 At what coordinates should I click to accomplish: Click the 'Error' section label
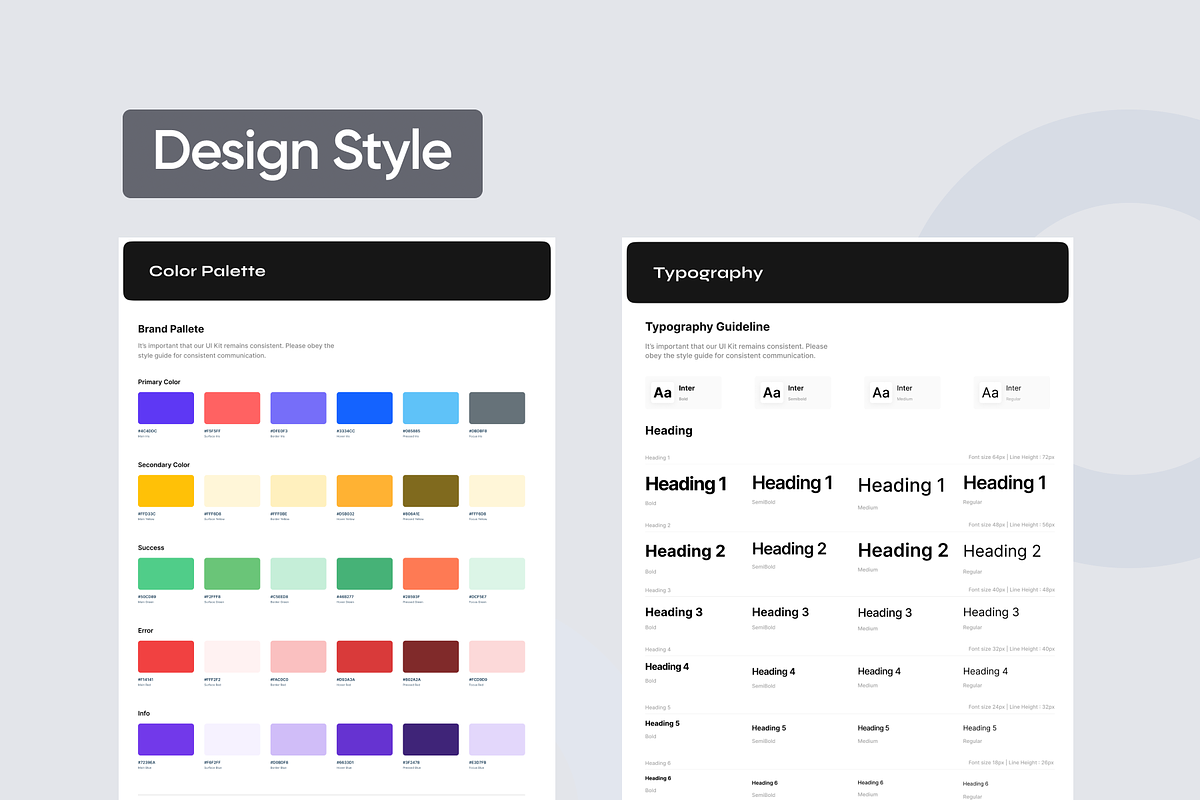click(x=146, y=631)
